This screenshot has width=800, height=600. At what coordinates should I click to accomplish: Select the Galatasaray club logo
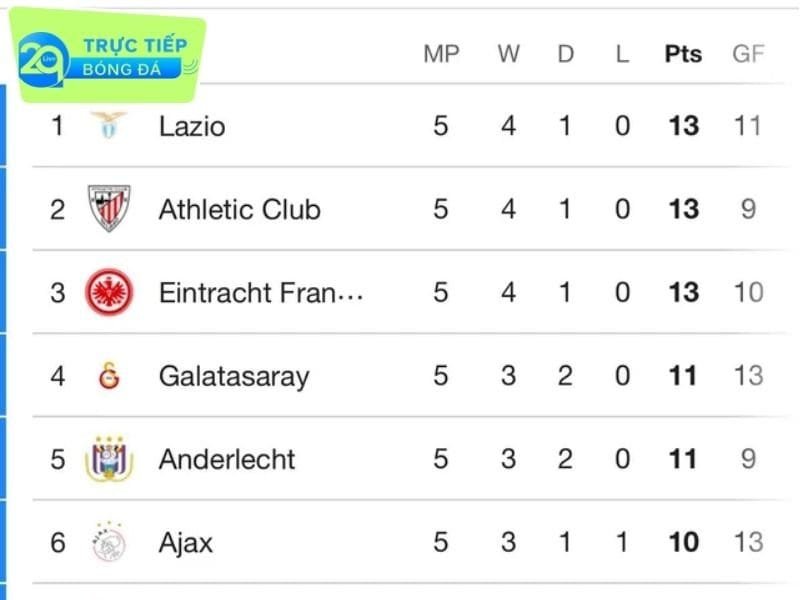[x=109, y=376]
